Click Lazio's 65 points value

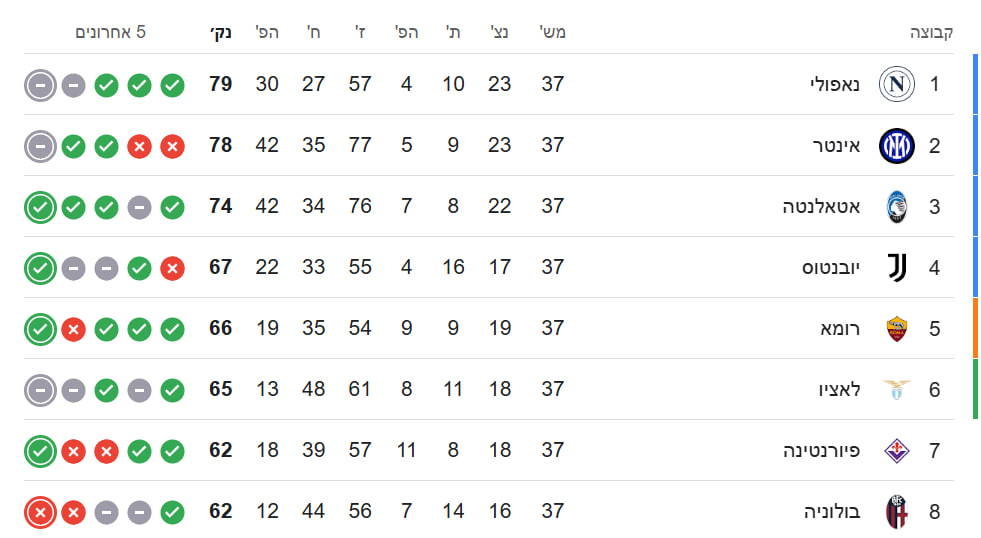(x=221, y=390)
